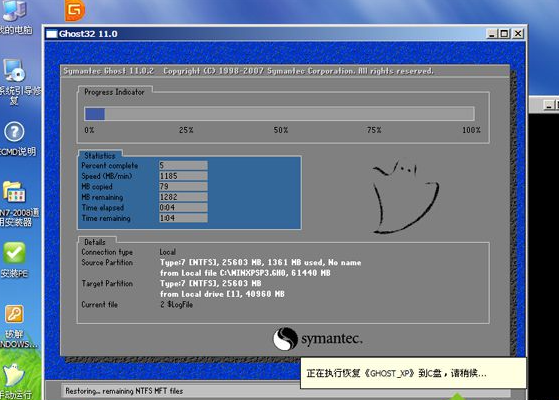This screenshot has width=559, height=400.
Task: Click the Connection type value Local
Action: point(168,252)
